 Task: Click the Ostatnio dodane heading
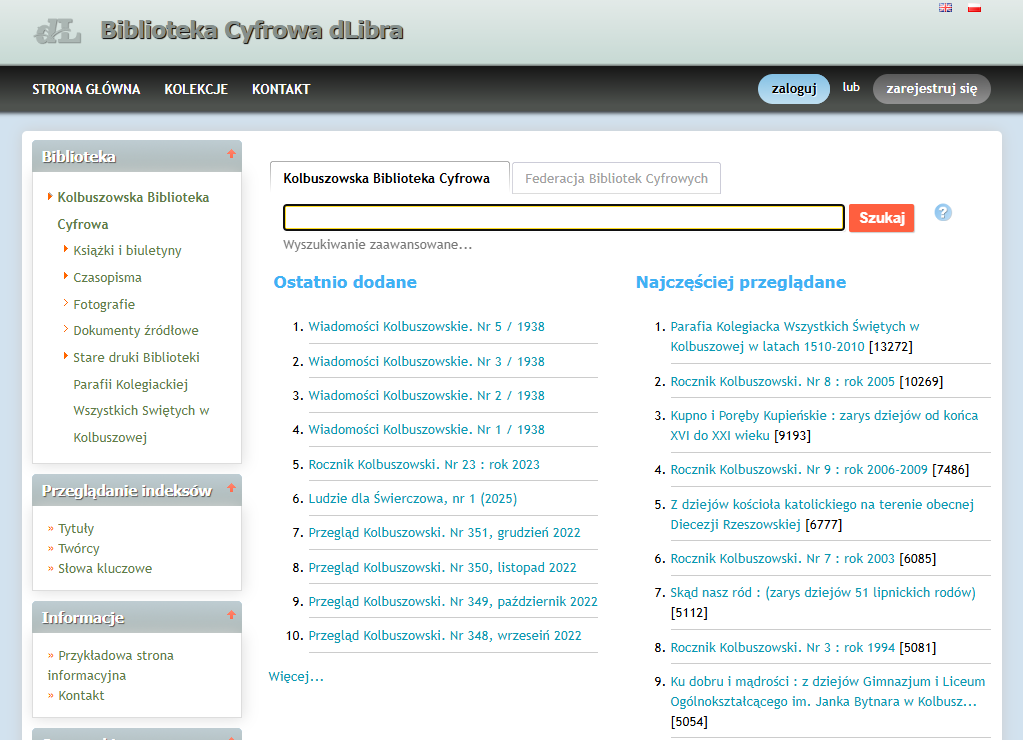coord(345,282)
